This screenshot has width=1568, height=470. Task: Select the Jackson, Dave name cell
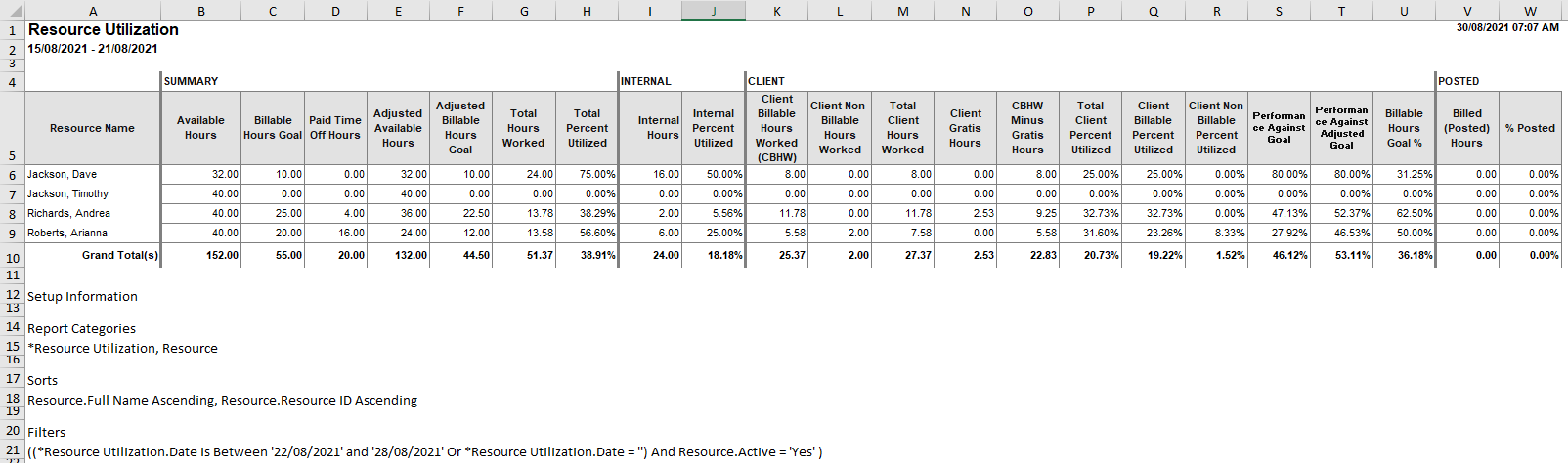62,175
